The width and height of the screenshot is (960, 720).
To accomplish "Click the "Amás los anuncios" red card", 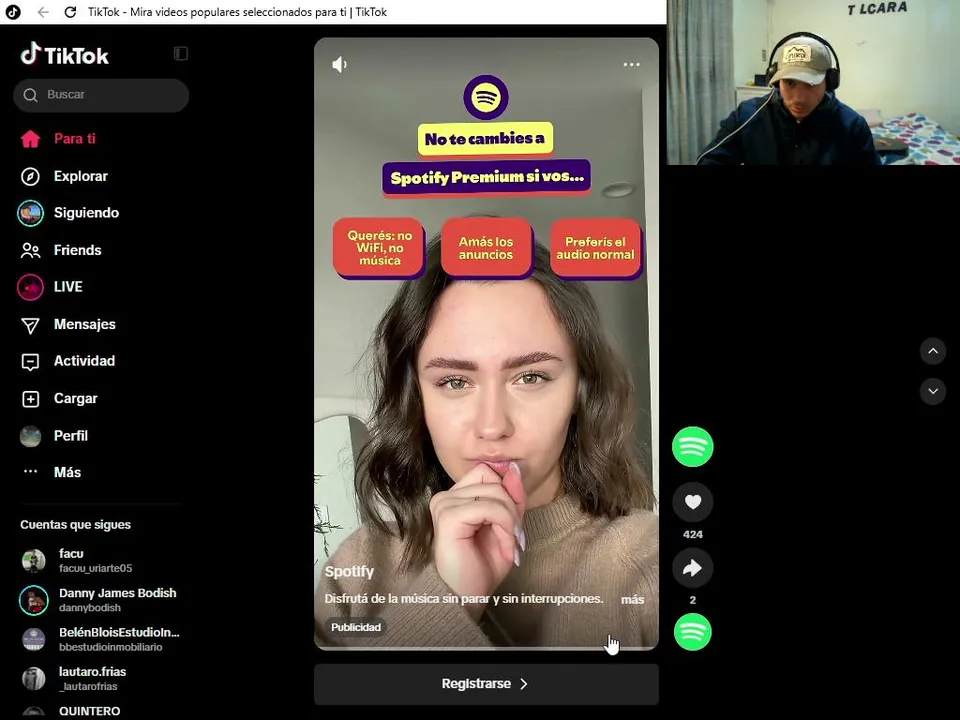I will click(486, 248).
